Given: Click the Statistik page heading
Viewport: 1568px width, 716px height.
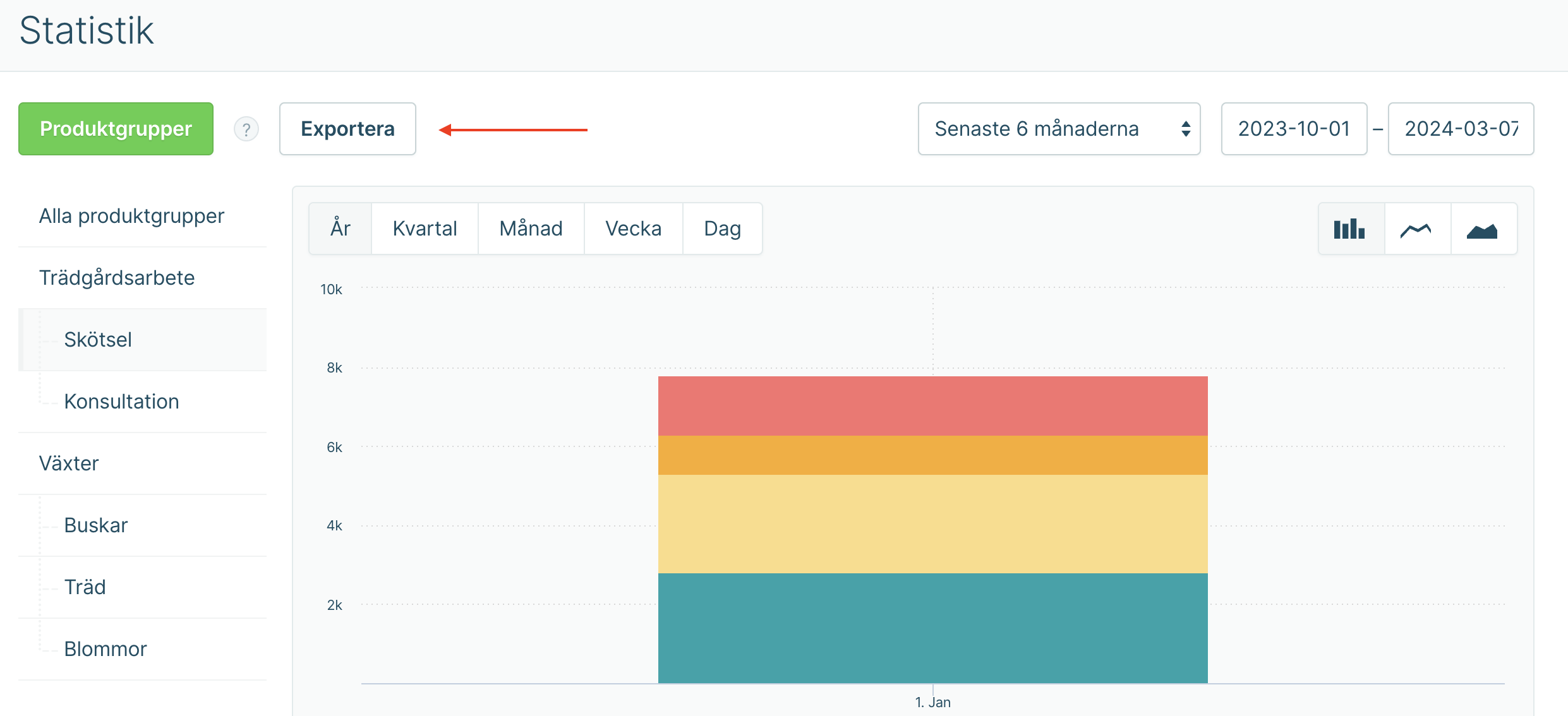Looking at the screenshot, I should (87, 30).
